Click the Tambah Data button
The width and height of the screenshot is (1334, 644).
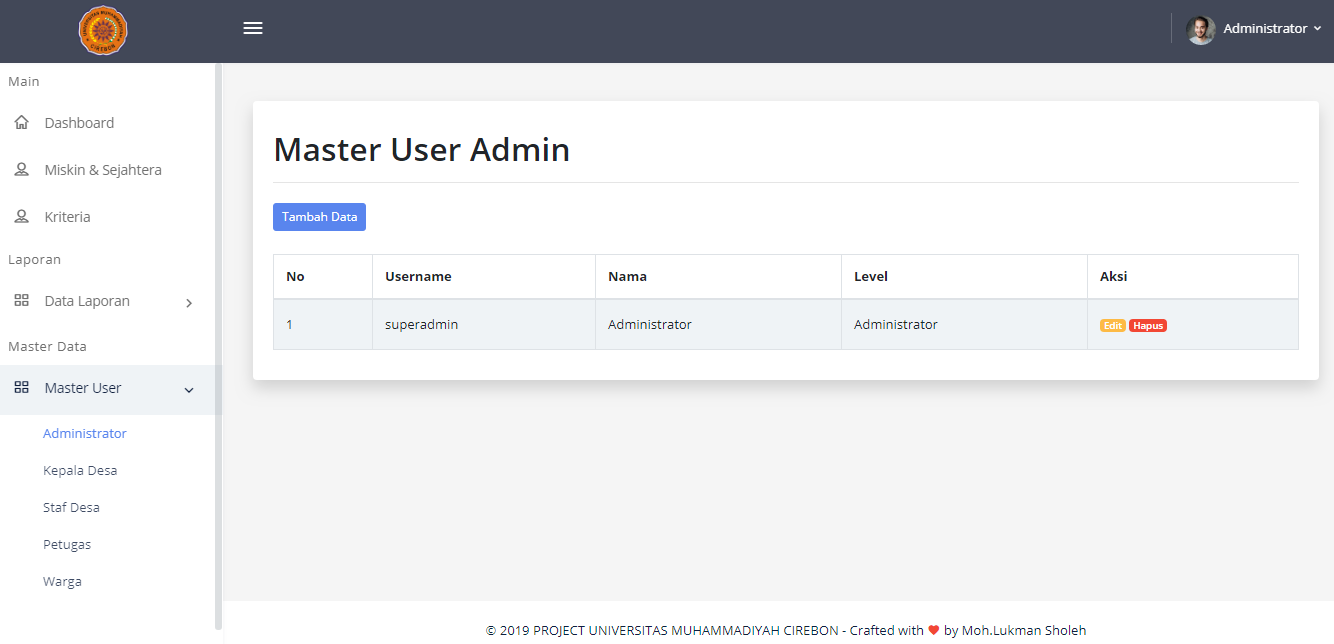pyautogui.click(x=319, y=216)
